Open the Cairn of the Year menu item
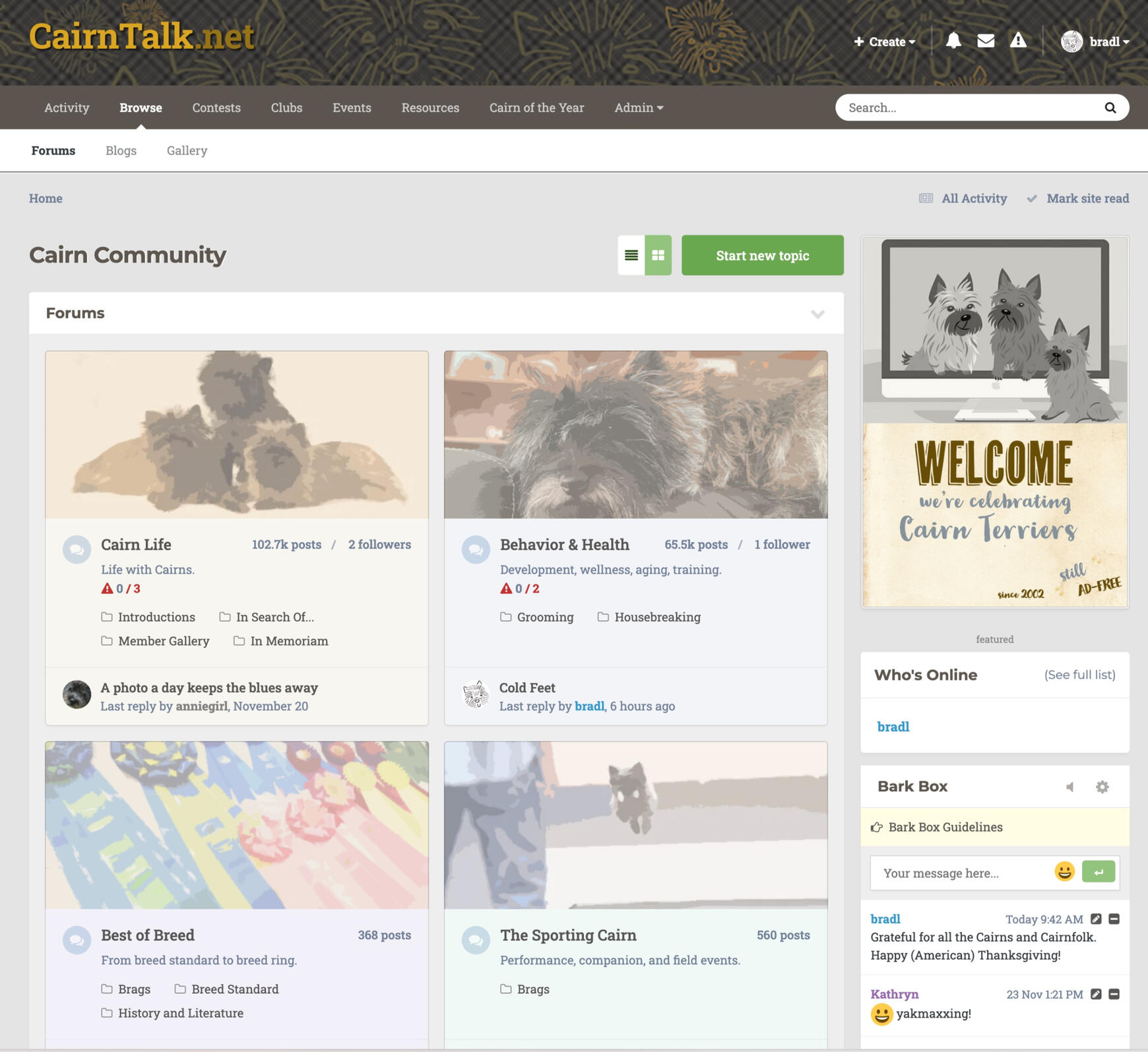This screenshot has width=1148, height=1052. pos(536,108)
